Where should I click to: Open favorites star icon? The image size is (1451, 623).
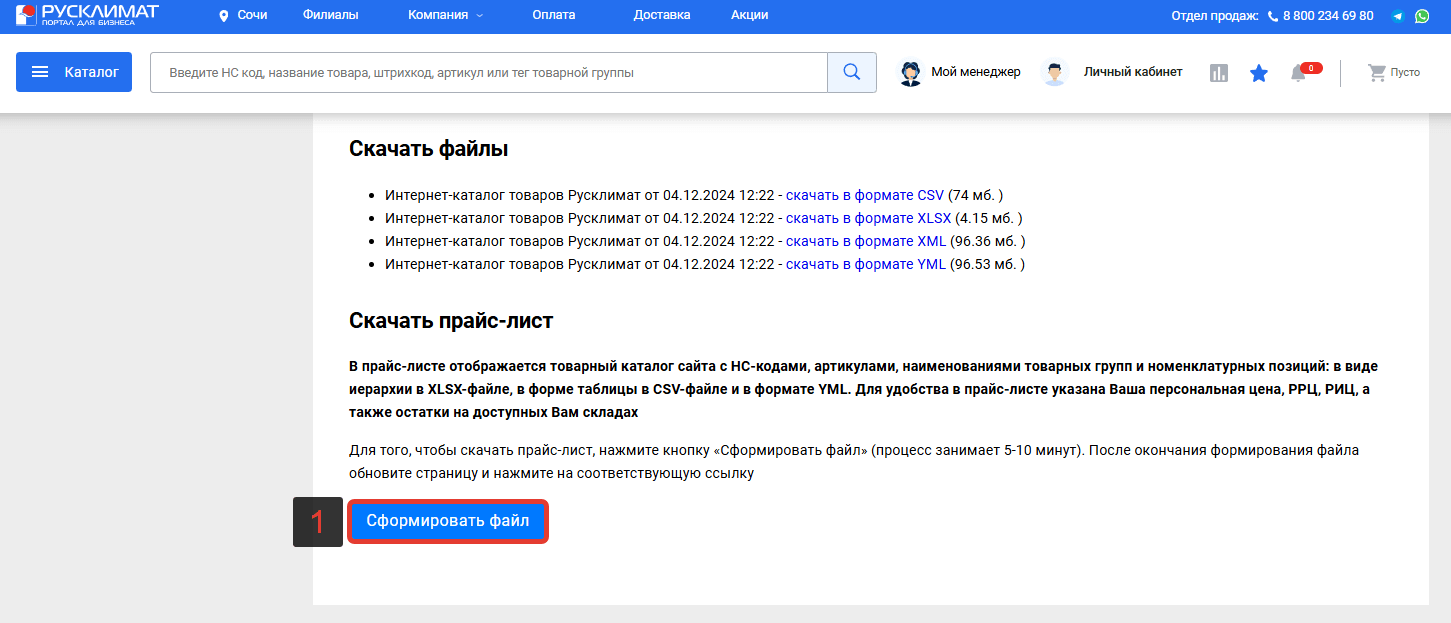tap(1259, 73)
